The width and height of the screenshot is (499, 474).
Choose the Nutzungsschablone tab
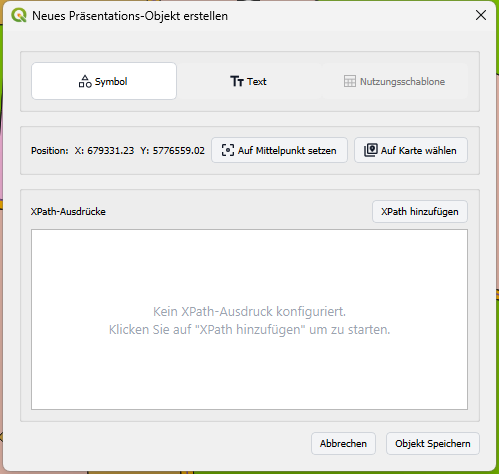pos(395,81)
